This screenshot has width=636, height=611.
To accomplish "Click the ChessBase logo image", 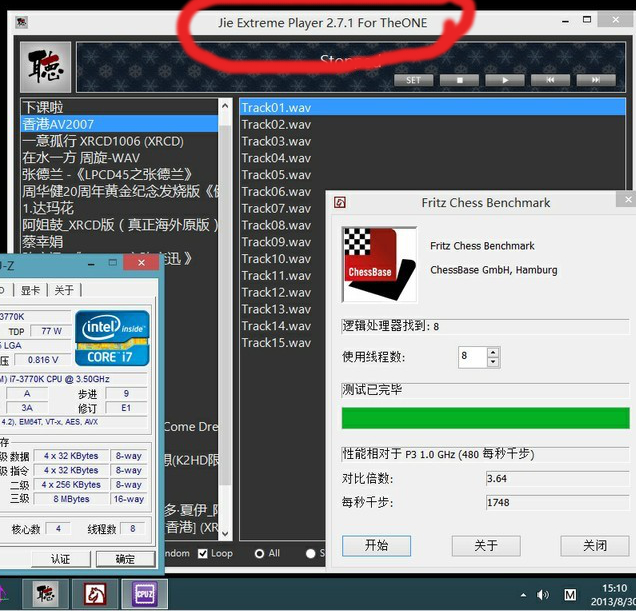I will coord(380,265).
